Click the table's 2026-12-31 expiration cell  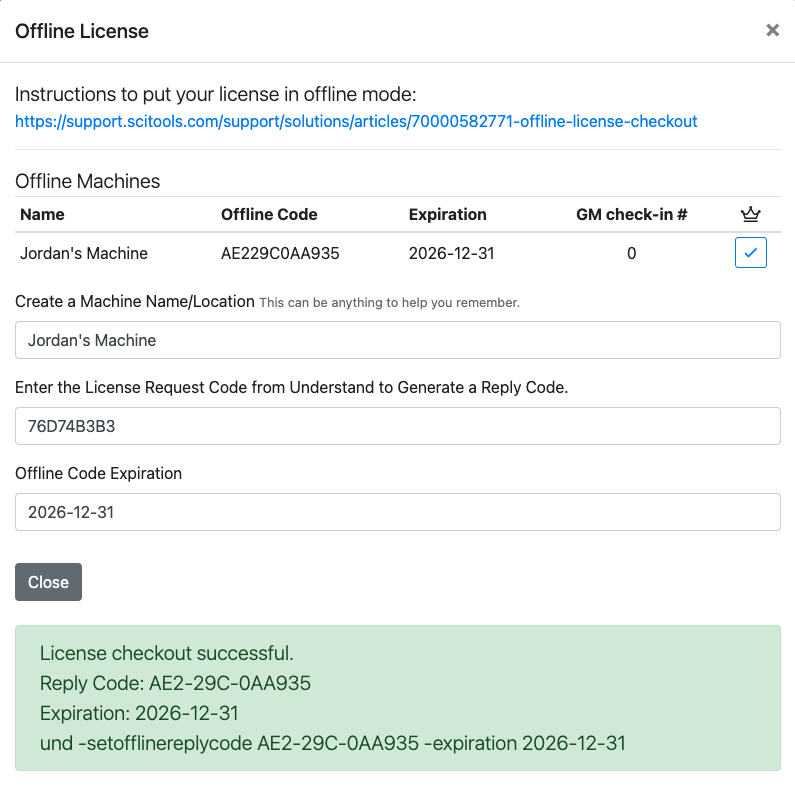coord(451,253)
